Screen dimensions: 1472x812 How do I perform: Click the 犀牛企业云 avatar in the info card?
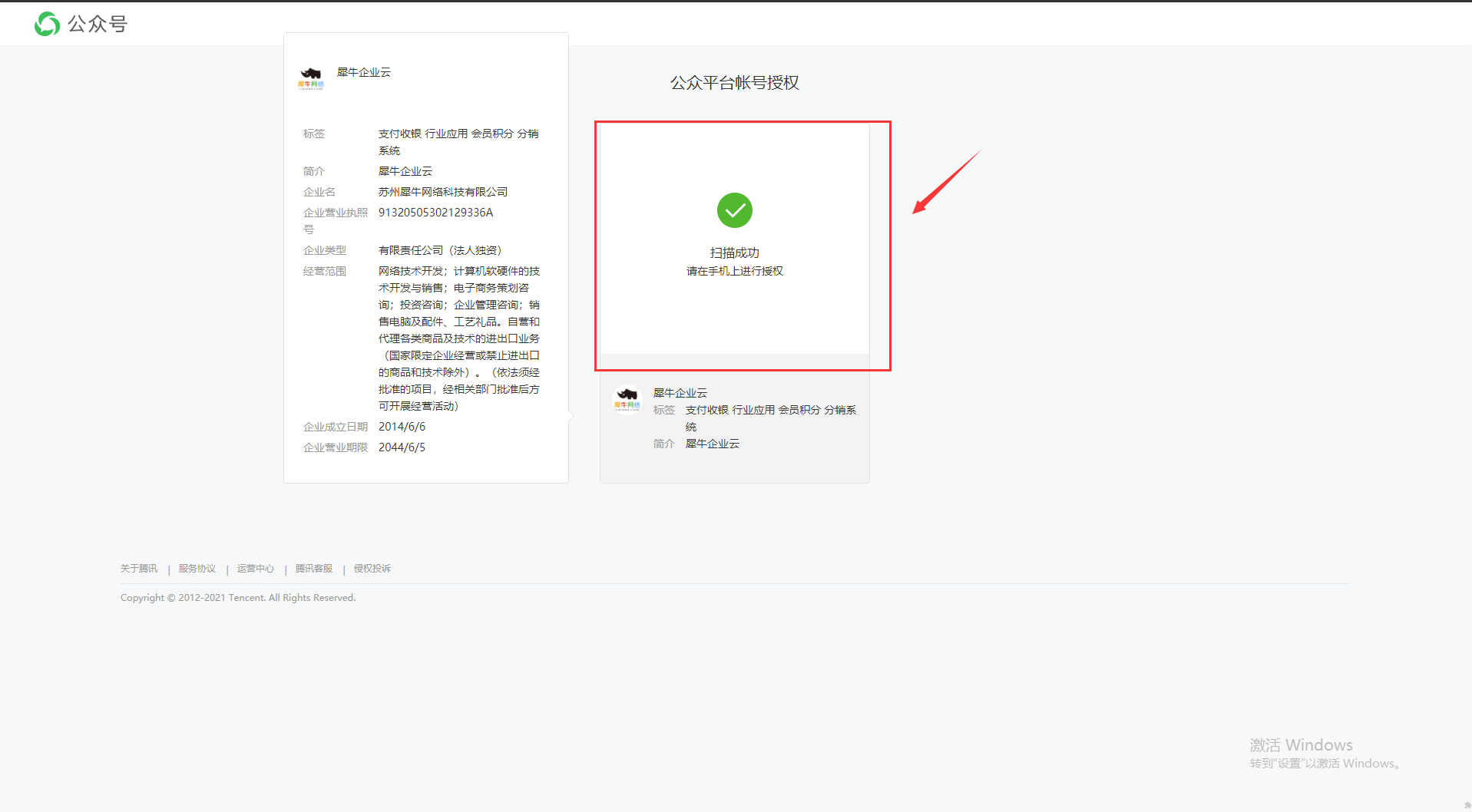[311, 78]
